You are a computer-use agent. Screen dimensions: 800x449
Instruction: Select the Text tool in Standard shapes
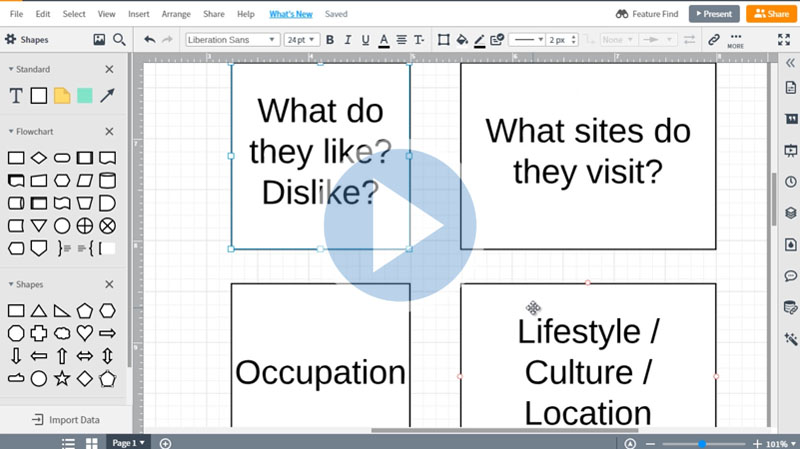[x=16, y=96]
